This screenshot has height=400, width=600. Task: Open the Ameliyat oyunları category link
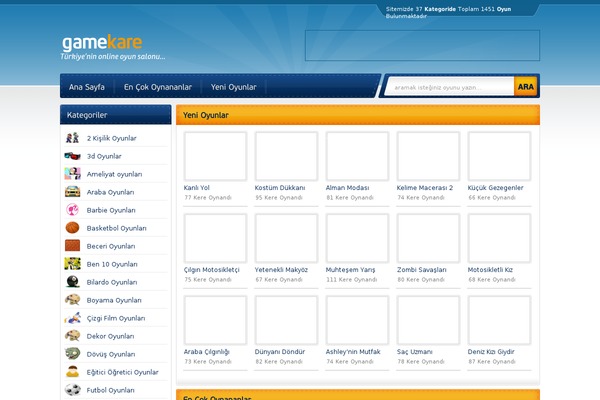(x=114, y=174)
